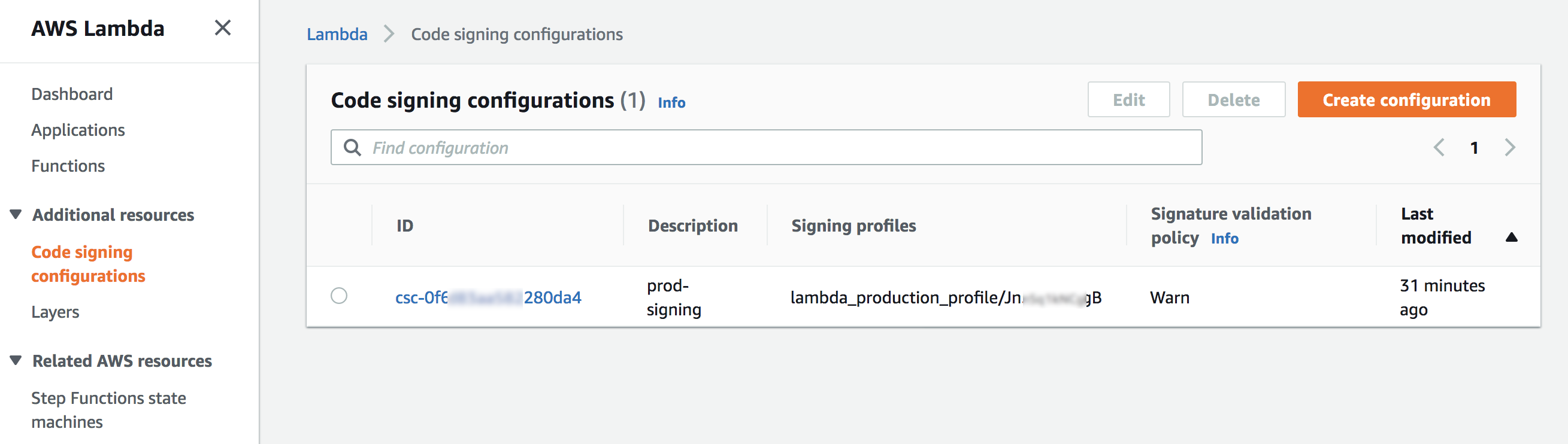Open Functions in the sidebar

click(68, 166)
